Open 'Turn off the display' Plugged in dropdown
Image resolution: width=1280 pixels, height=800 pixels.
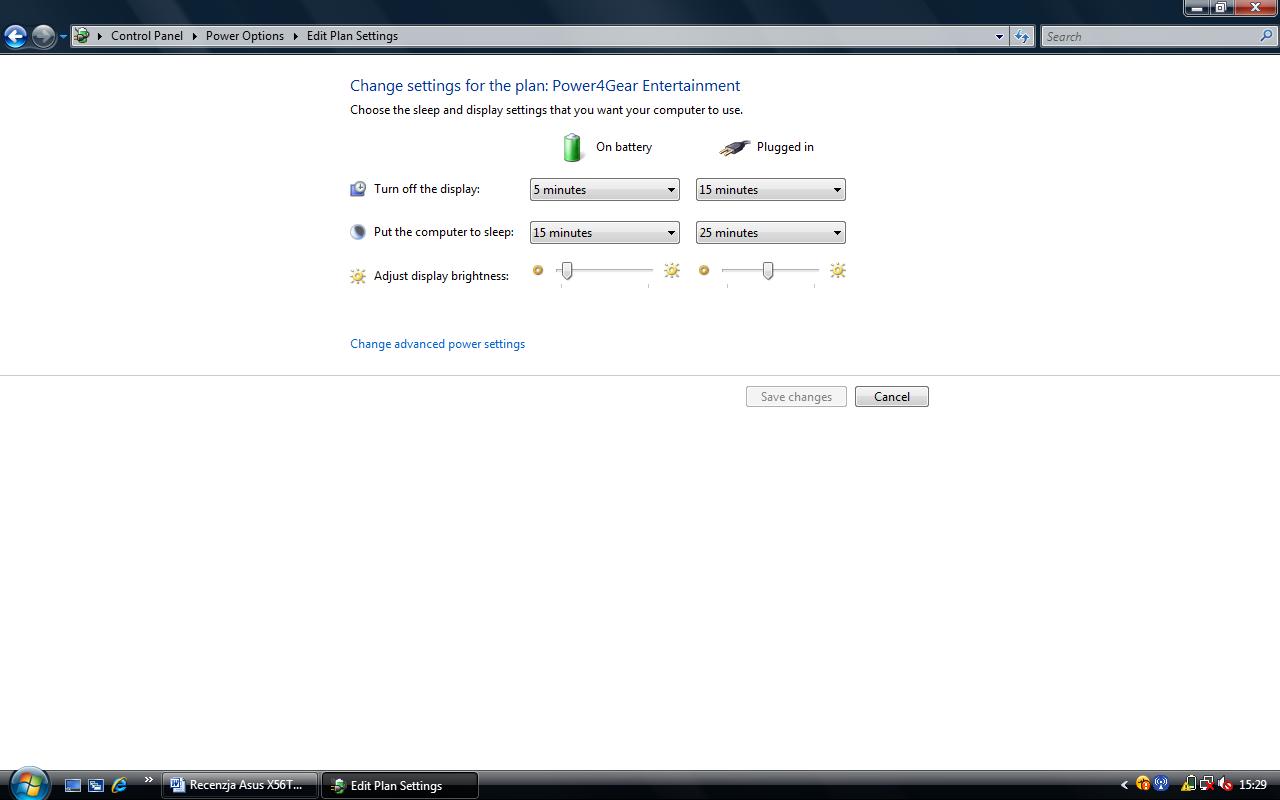(x=770, y=190)
